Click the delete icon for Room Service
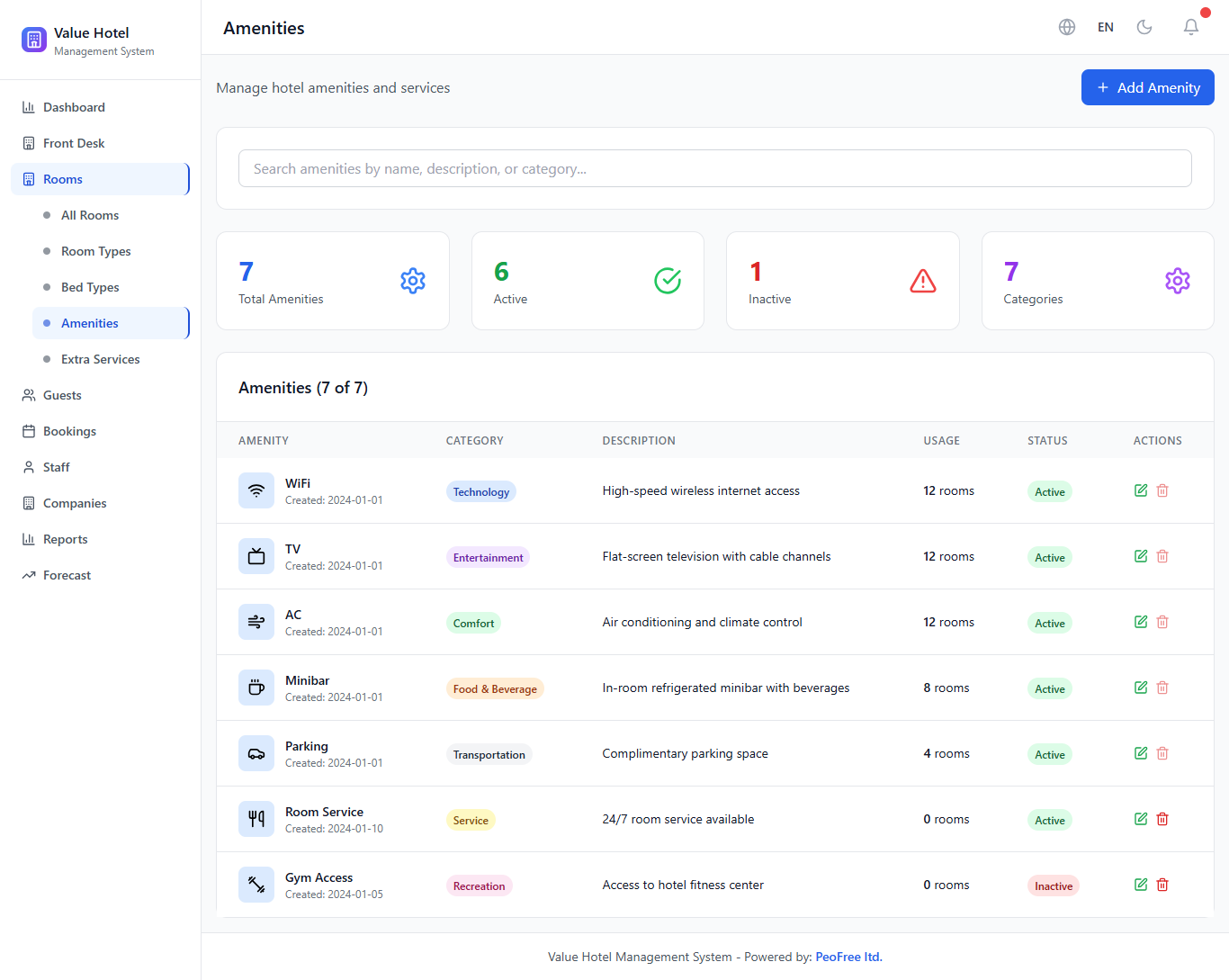 click(1162, 819)
